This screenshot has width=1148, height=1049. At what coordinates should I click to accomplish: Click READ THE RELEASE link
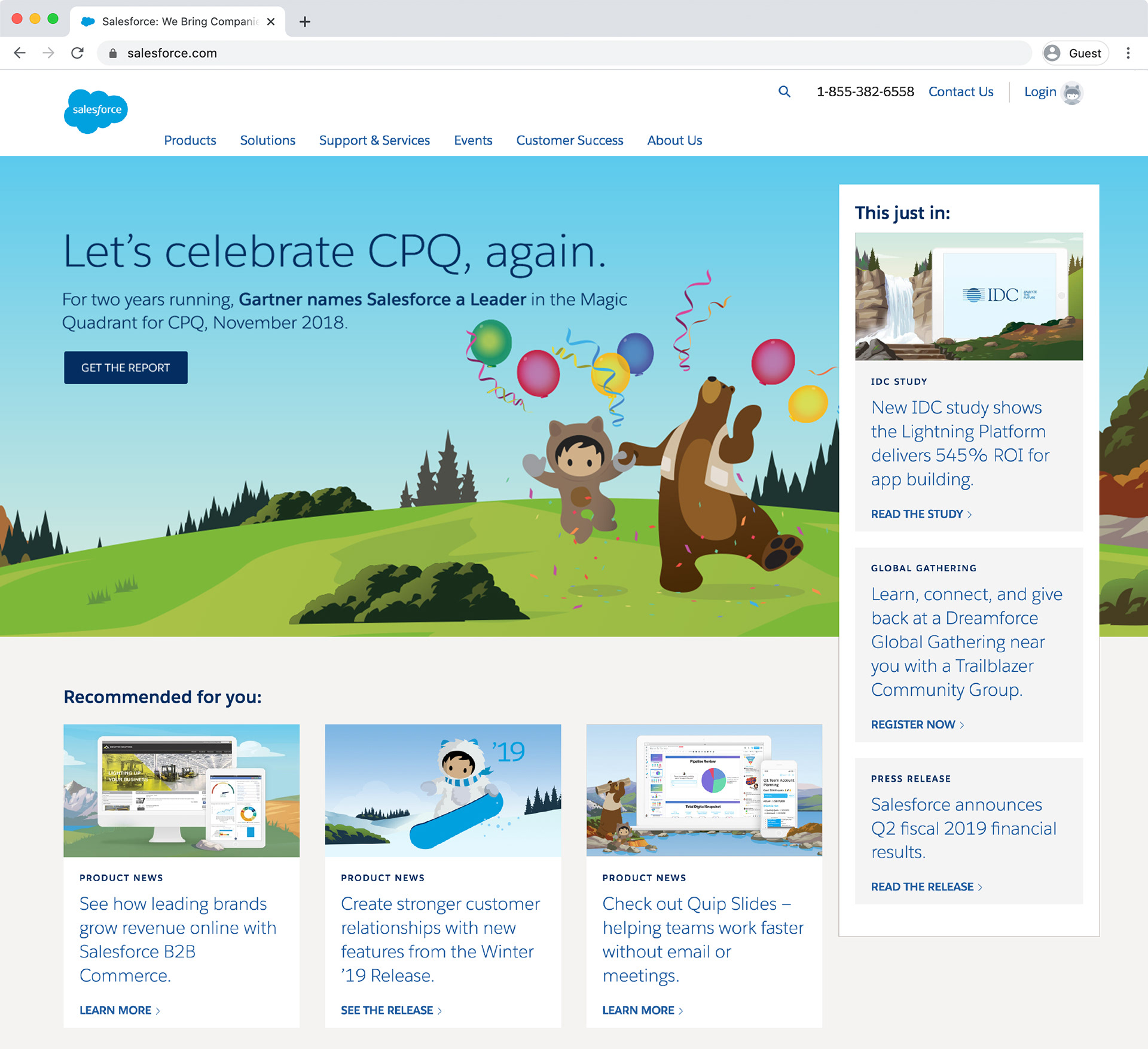[927, 887]
